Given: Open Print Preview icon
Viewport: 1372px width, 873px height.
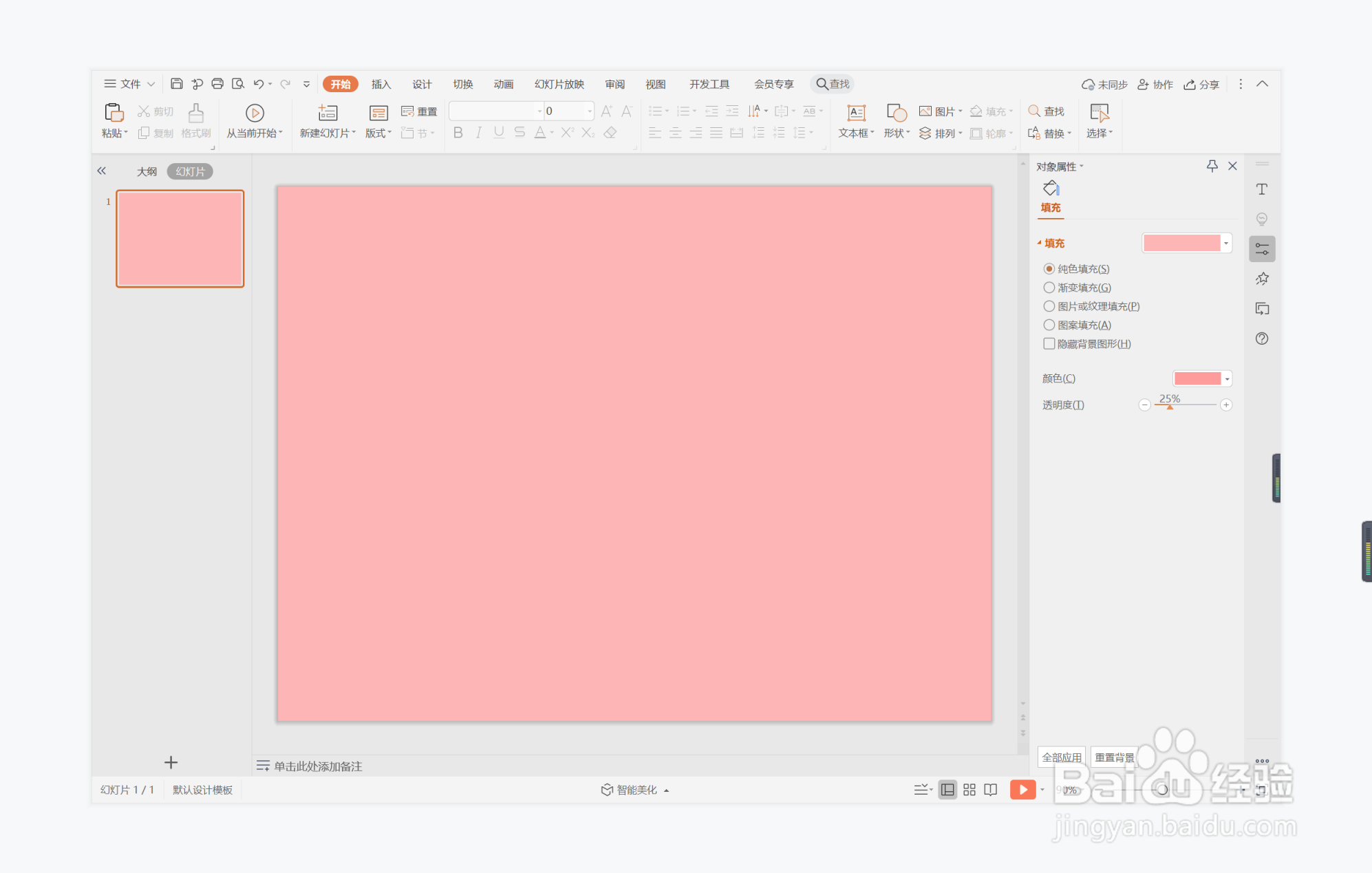Looking at the screenshot, I should (x=238, y=84).
